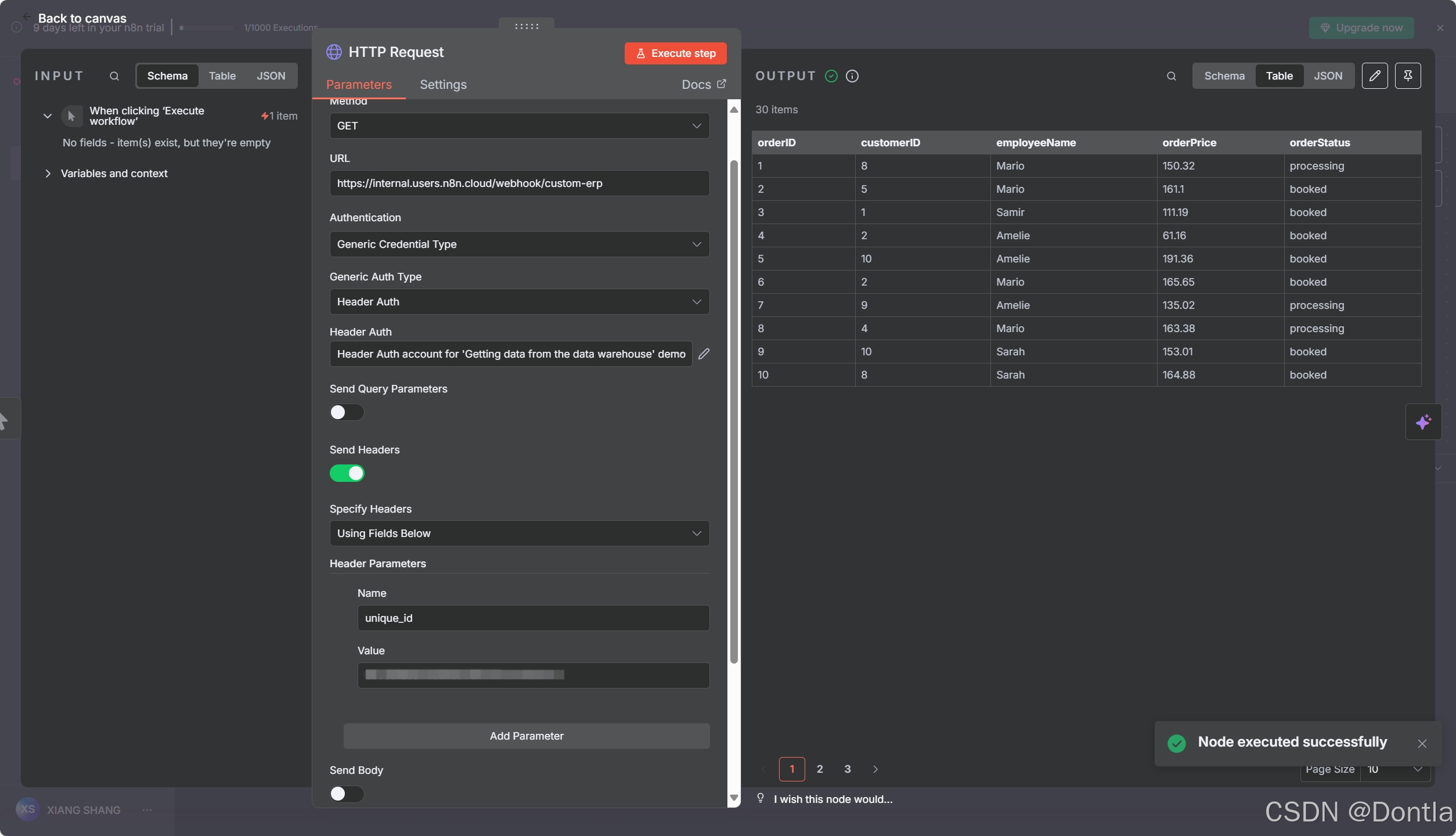Pin the output data
Viewport: 1456px width, 836px height.
pos(1408,76)
